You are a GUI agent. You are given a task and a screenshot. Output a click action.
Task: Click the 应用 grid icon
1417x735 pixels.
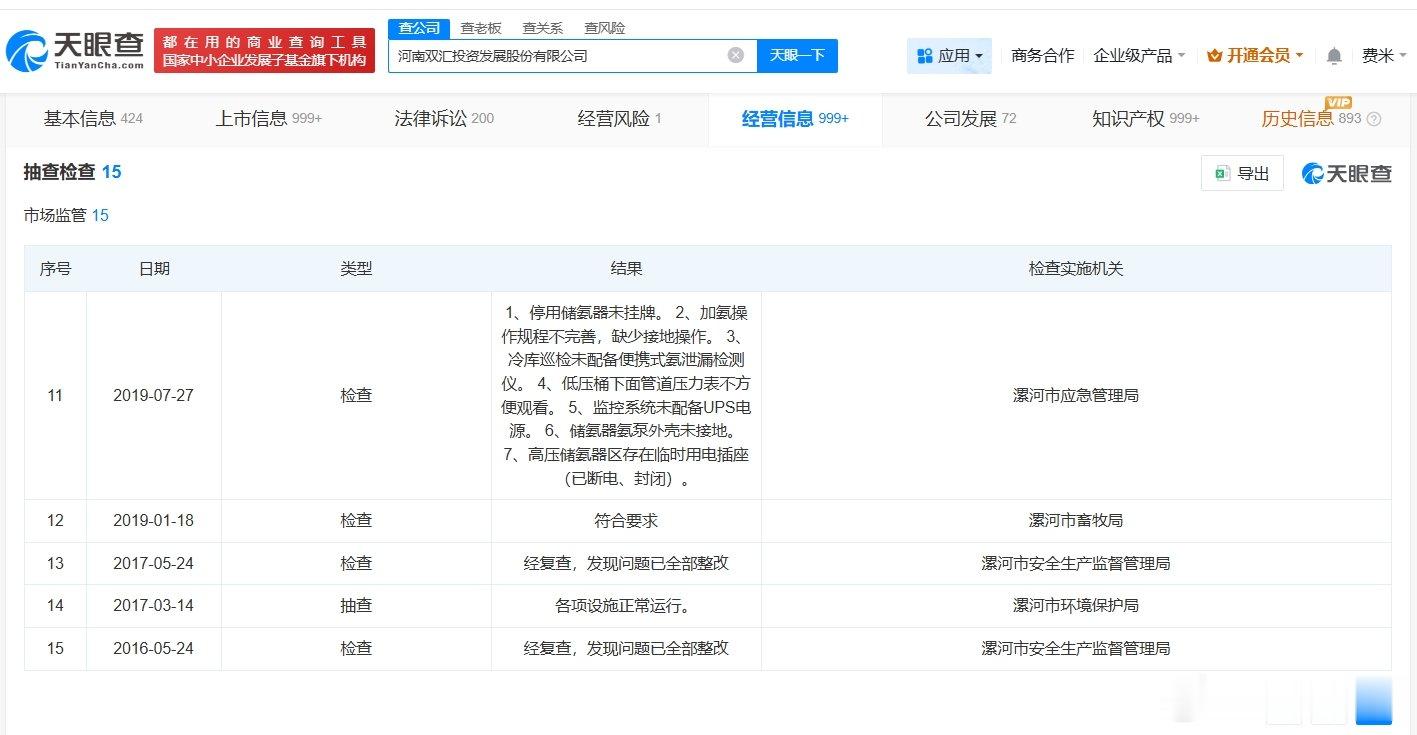925,56
